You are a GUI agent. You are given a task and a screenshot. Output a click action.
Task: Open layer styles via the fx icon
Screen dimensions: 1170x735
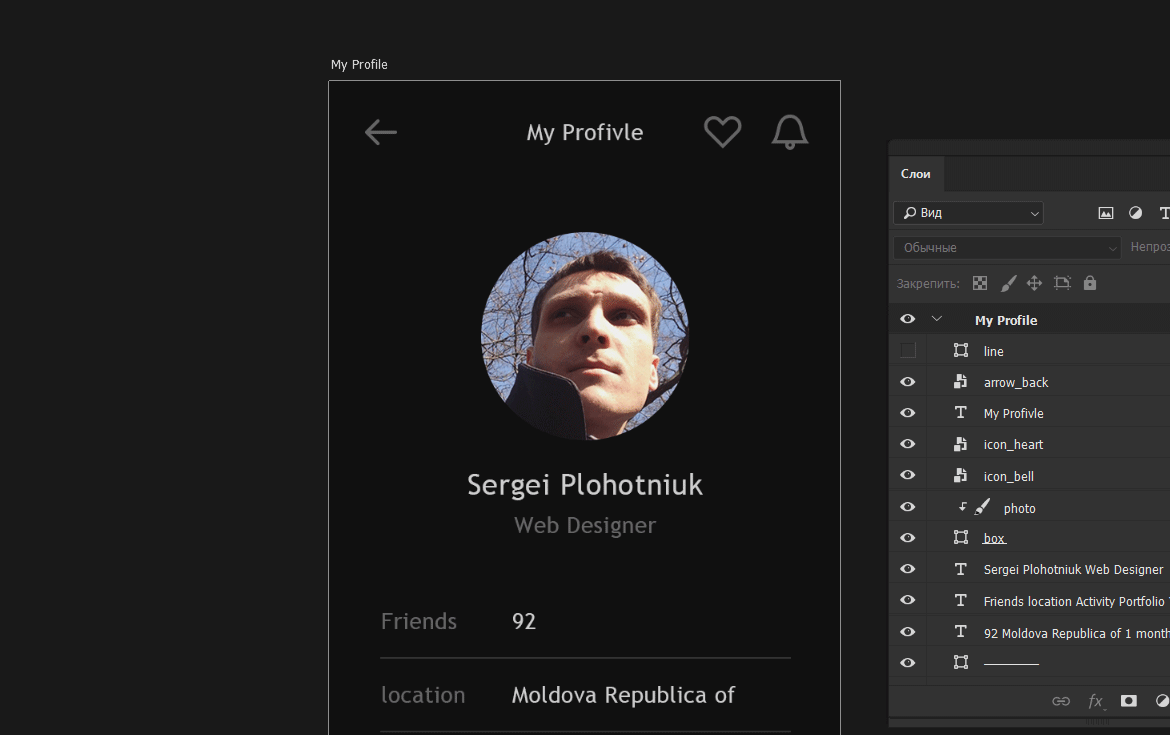[1095, 701]
